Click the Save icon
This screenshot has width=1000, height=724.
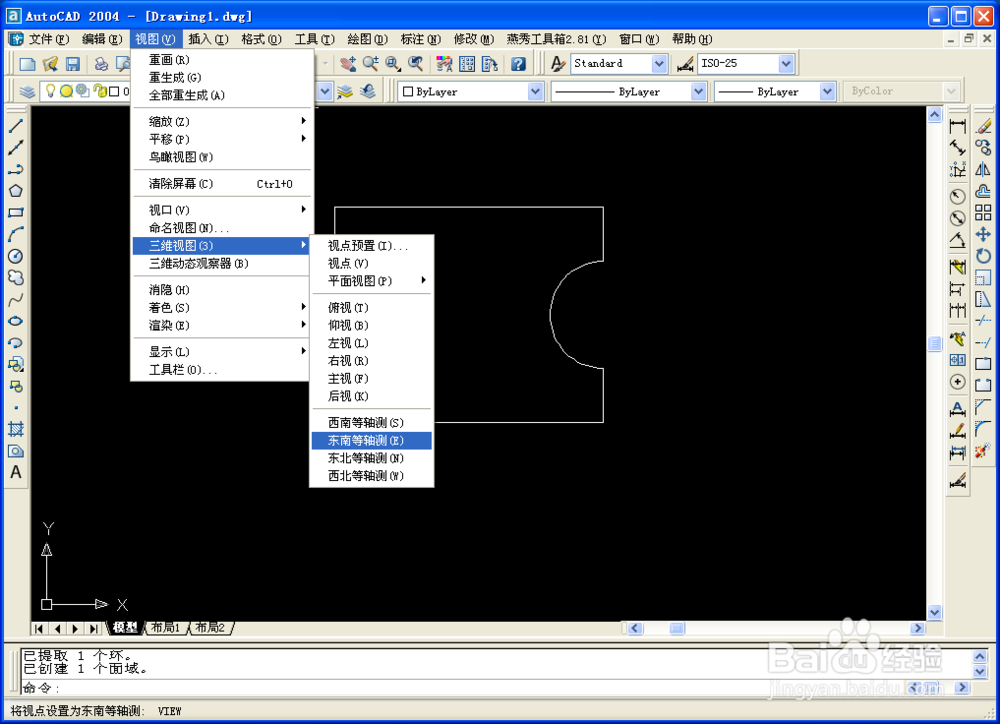72,63
